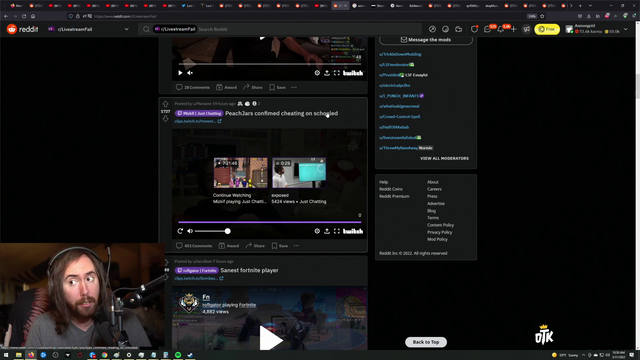
Task: Open Twitch logo on PeachJars clip player
Action: point(353,231)
